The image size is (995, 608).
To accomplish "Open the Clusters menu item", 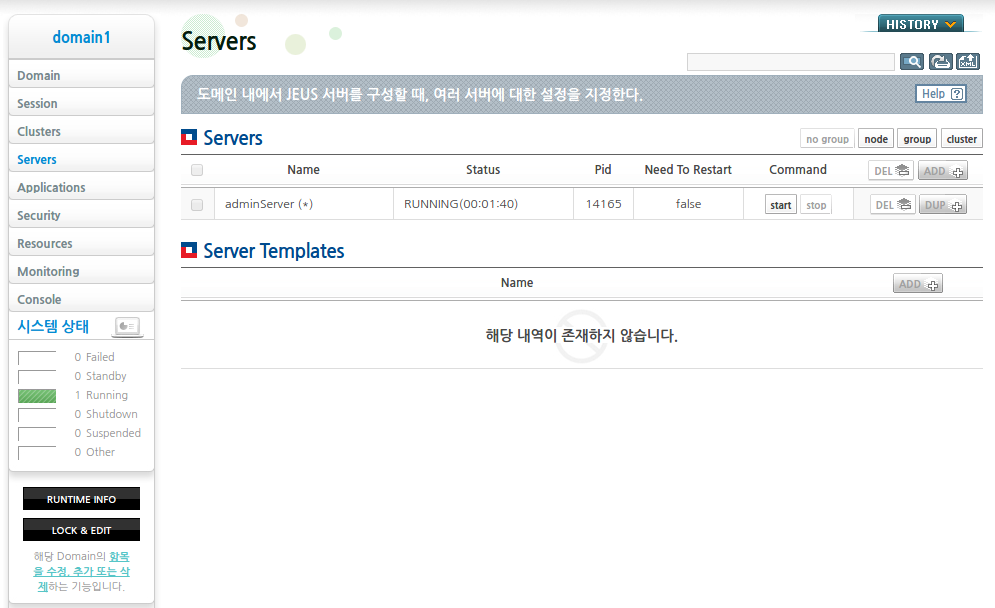I will [x=81, y=131].
